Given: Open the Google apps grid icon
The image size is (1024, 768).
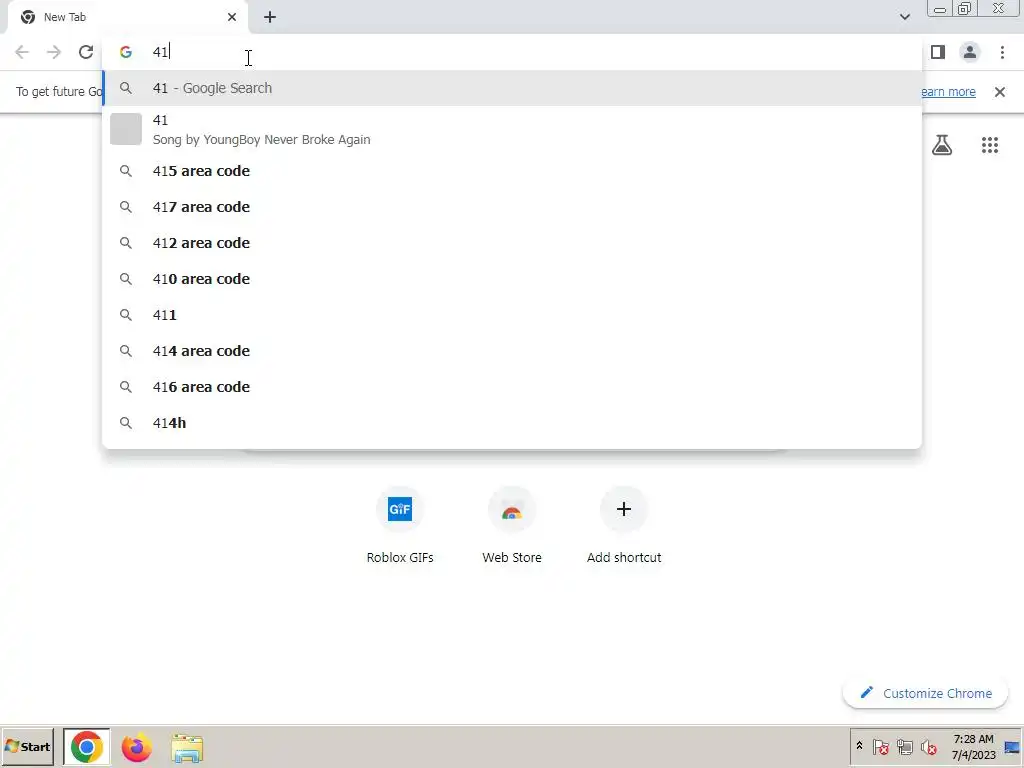Looking at the screenshot, I should (990, 145).
